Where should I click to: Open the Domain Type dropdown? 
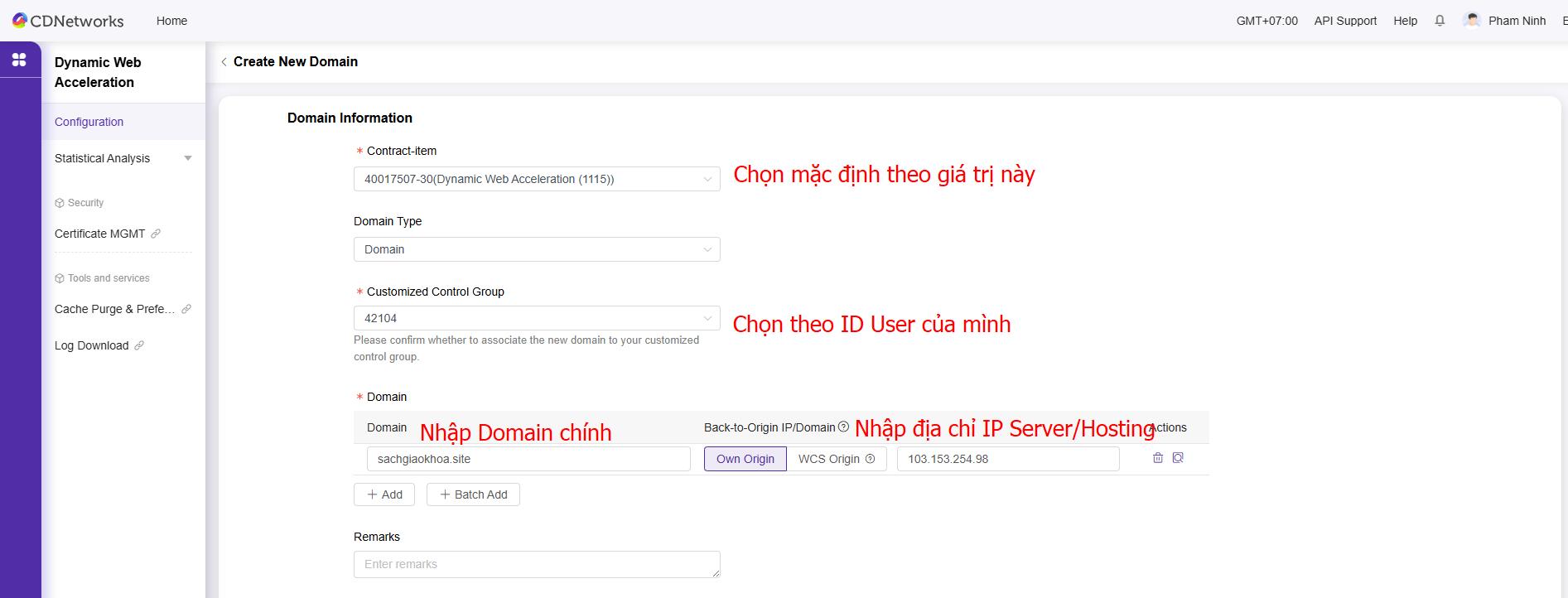tap(536, 249)
